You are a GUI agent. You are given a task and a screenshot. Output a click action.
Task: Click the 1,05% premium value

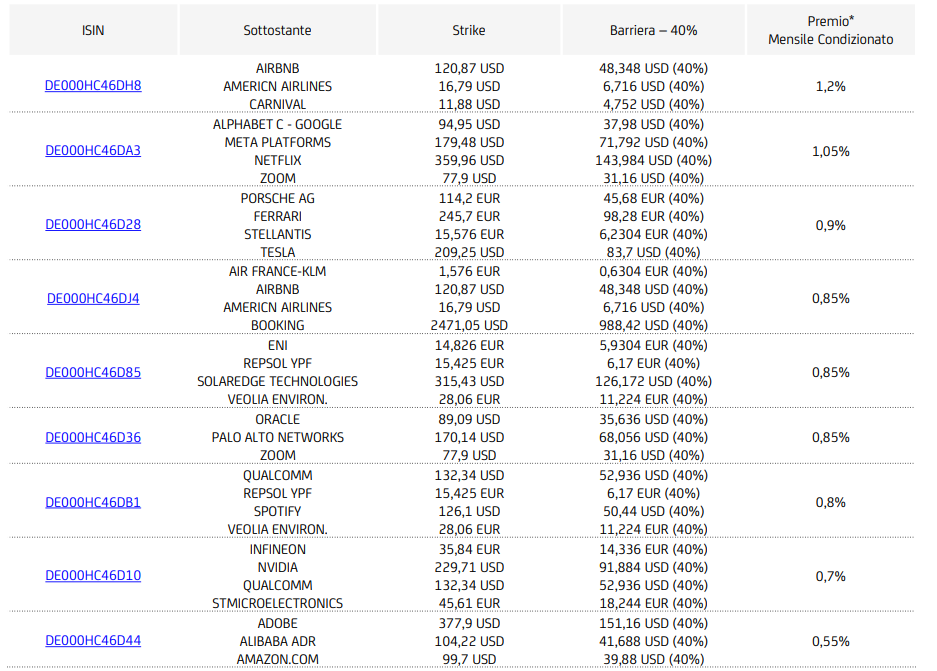coord(831,152)
